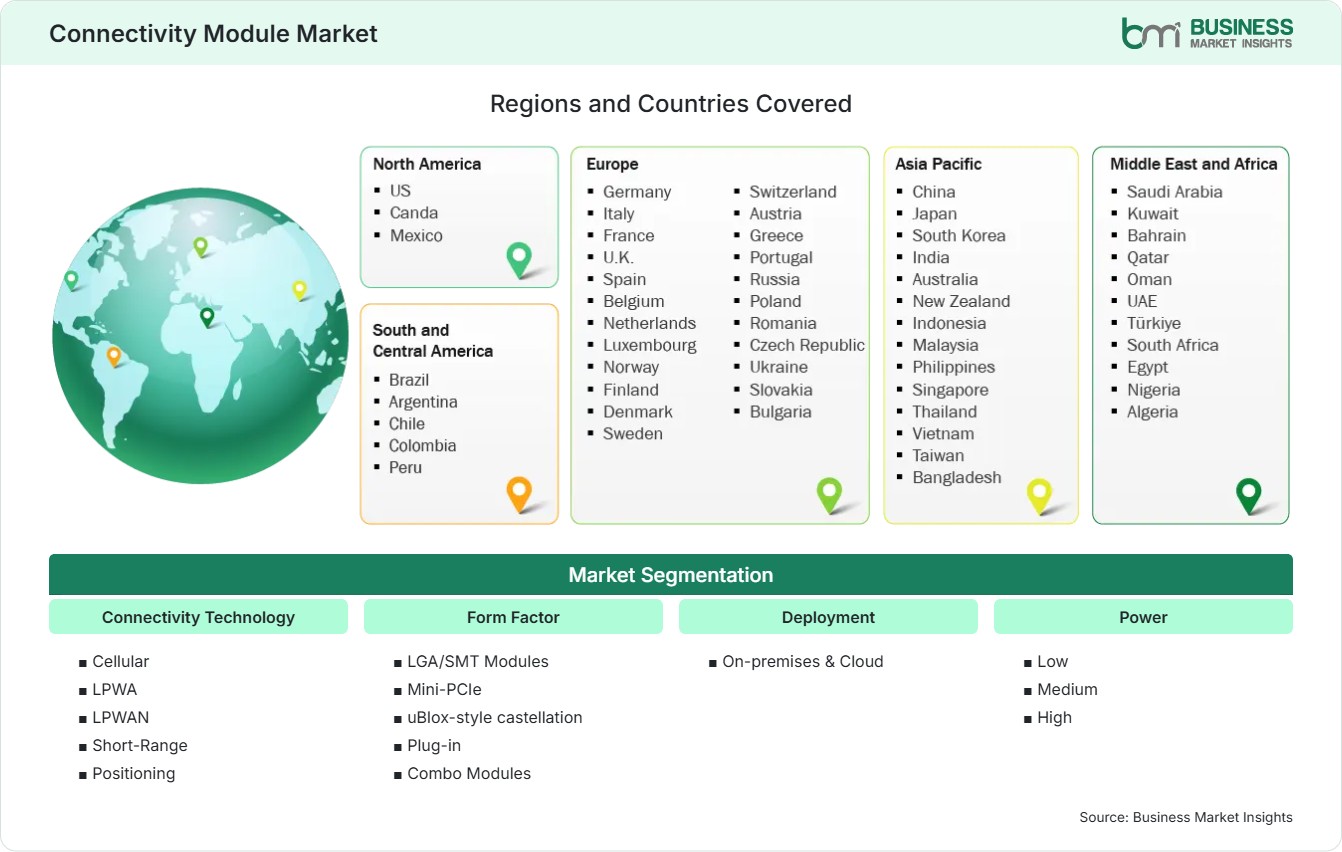Click 'On-premises & Cloud' under Deployment
1342x852 pixels.
point(803,662)
